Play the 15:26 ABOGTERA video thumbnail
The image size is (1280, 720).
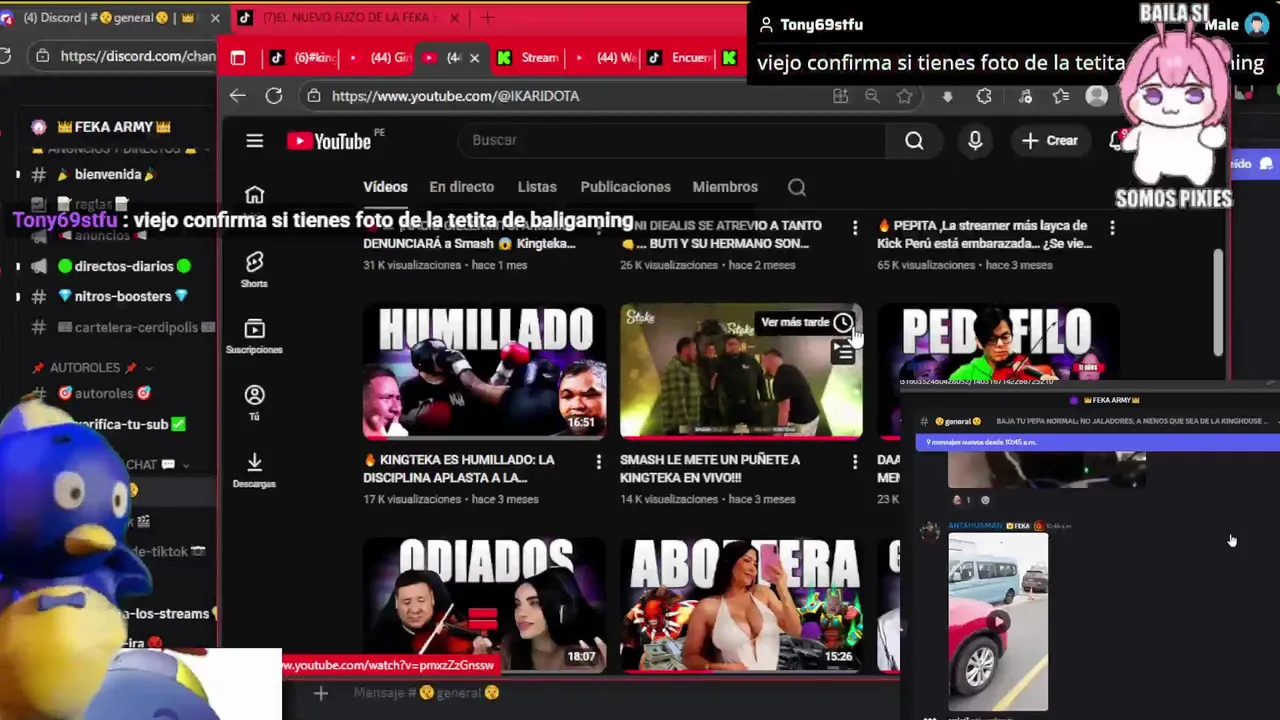(741, 605)
